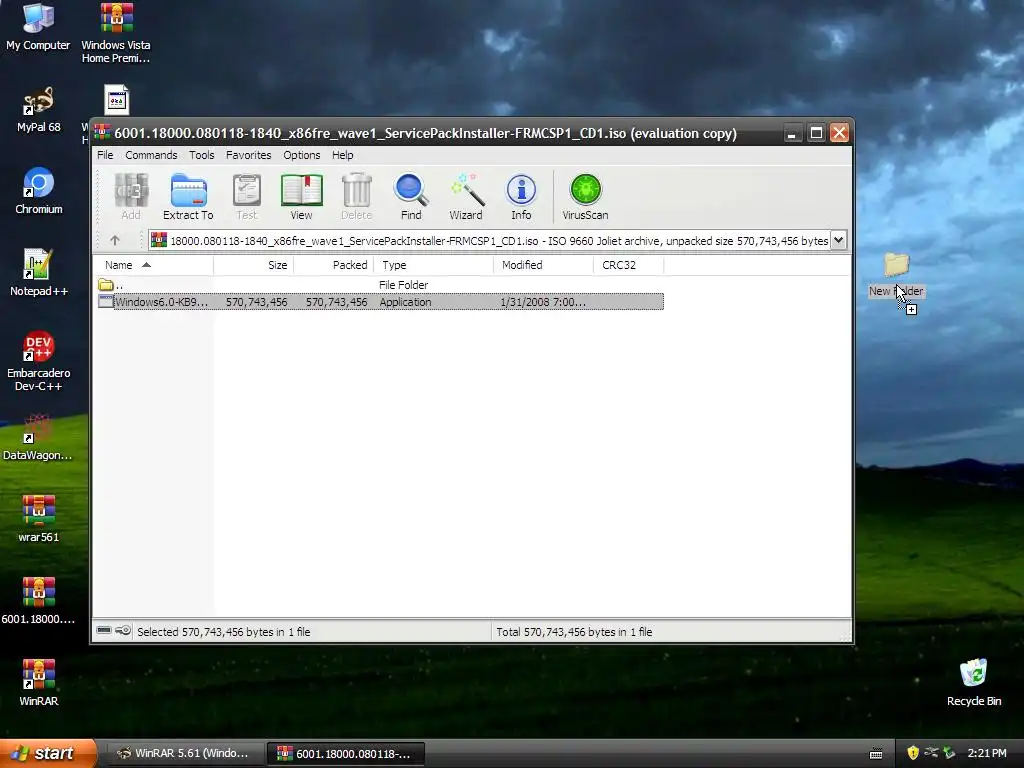Sort by Modified column header

pyautogui.click(x=543, y=264)
